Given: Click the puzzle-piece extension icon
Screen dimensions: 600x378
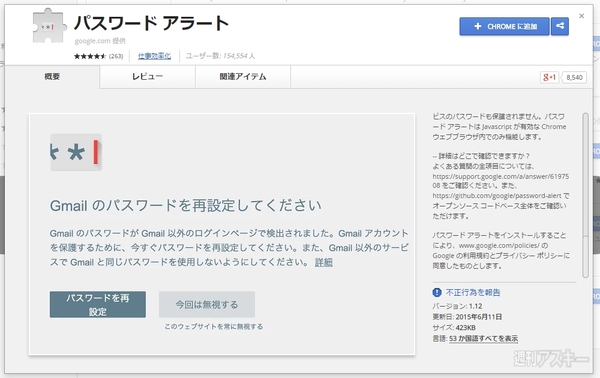Looking at the screenshot, I should click(49, 26).
